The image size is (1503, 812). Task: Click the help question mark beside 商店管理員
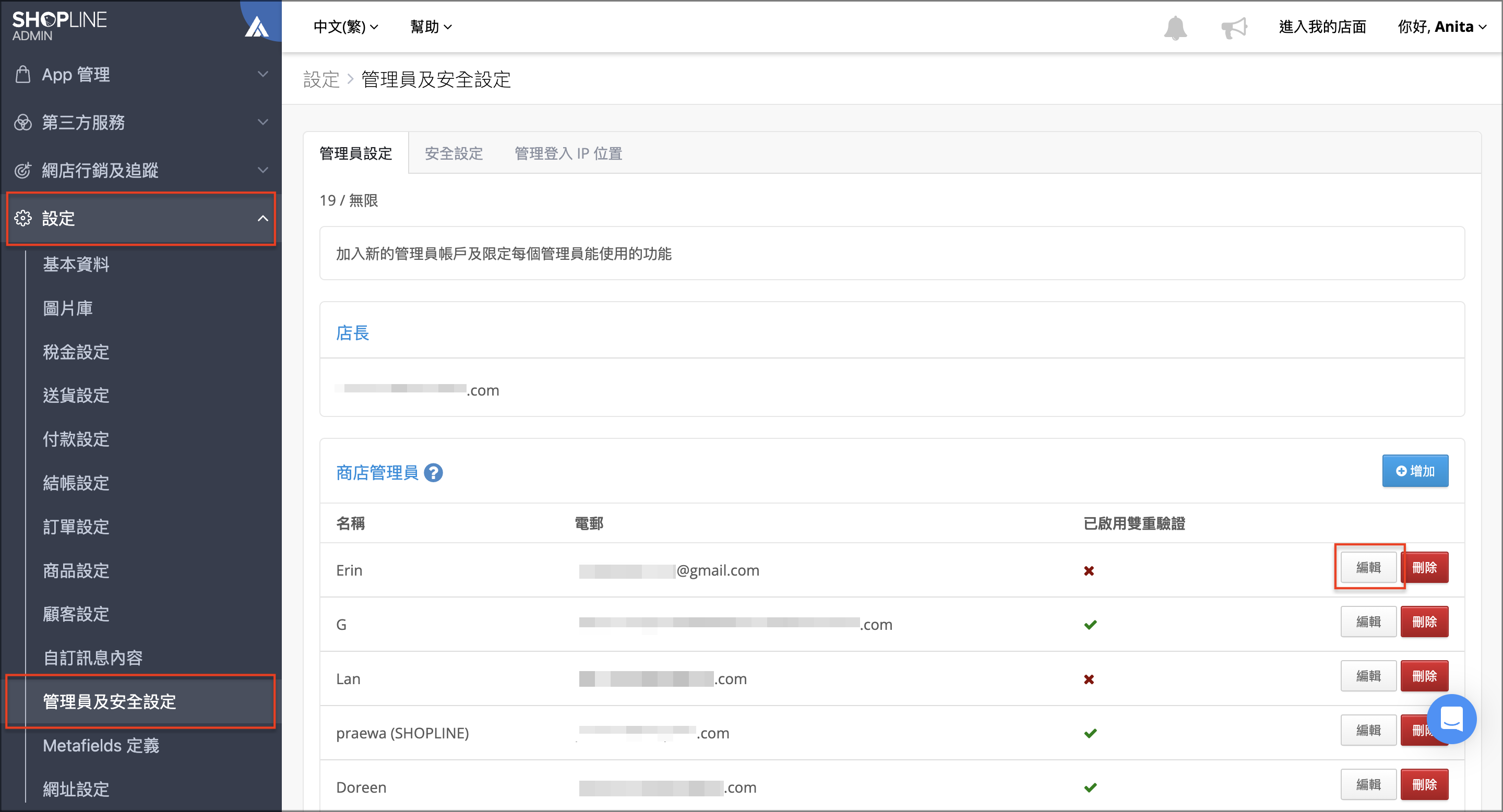(x=433, y=472)
